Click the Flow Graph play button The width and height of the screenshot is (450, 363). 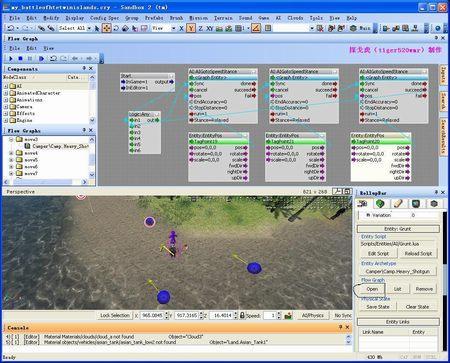coord(11,59)
